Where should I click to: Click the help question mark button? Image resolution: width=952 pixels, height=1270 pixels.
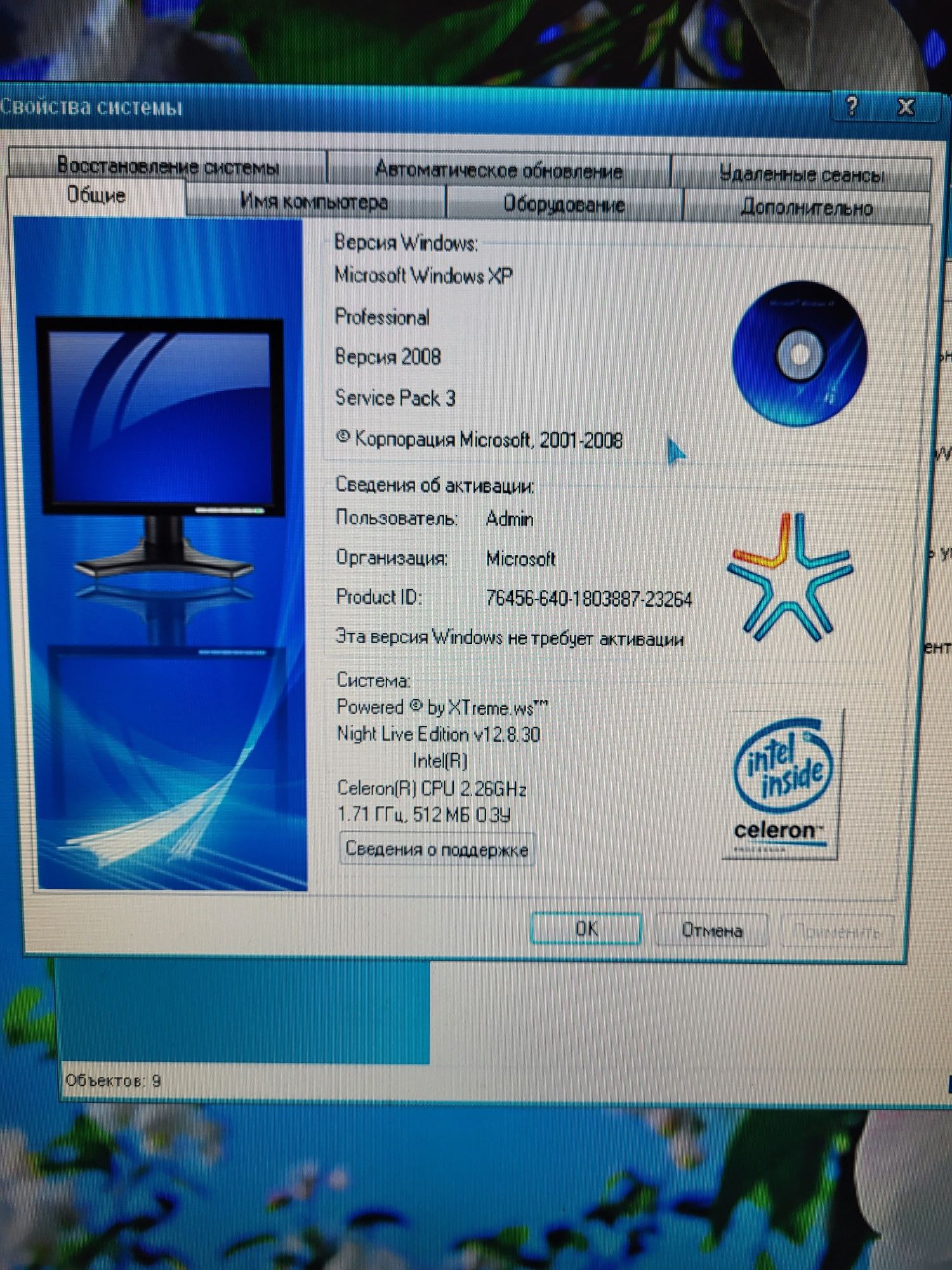coord(852,106)
